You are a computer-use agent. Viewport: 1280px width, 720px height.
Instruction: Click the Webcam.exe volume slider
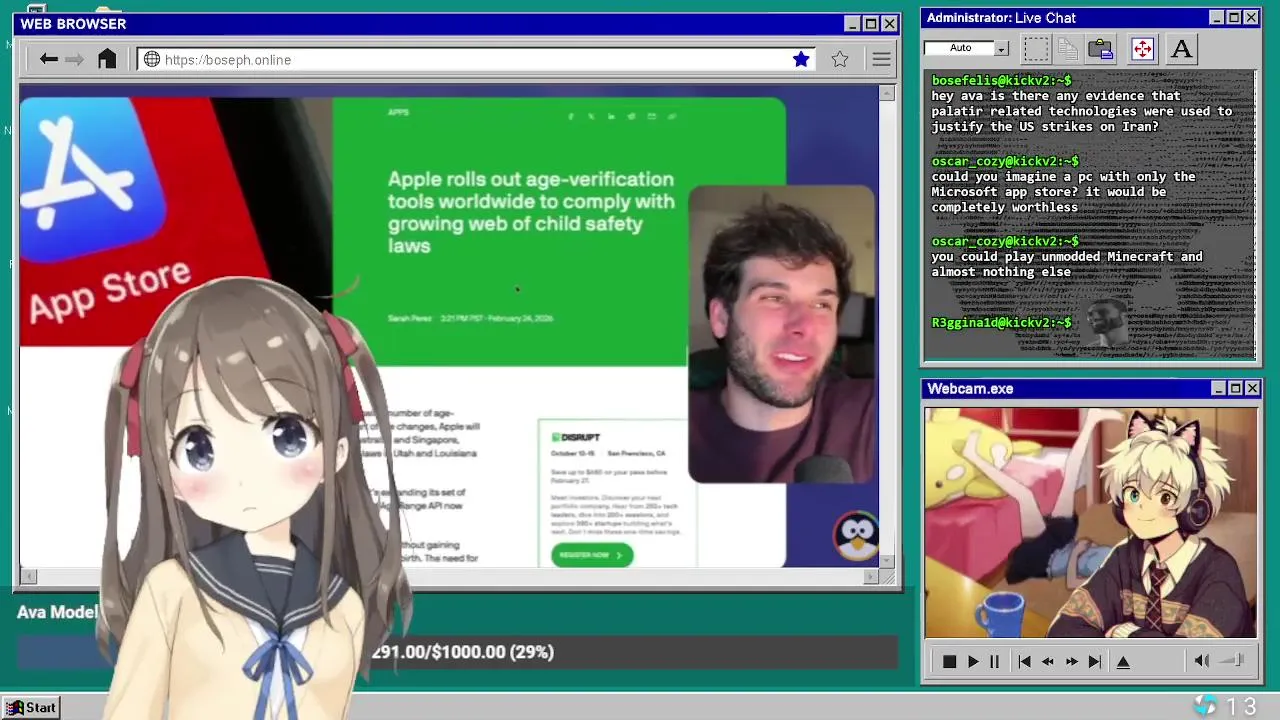coord(1233,660)
